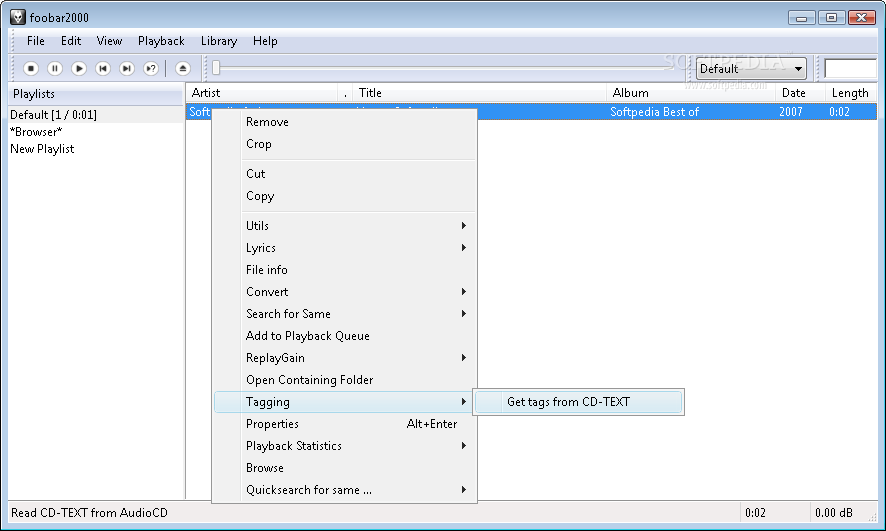Expand the Utils submenu

344,225
